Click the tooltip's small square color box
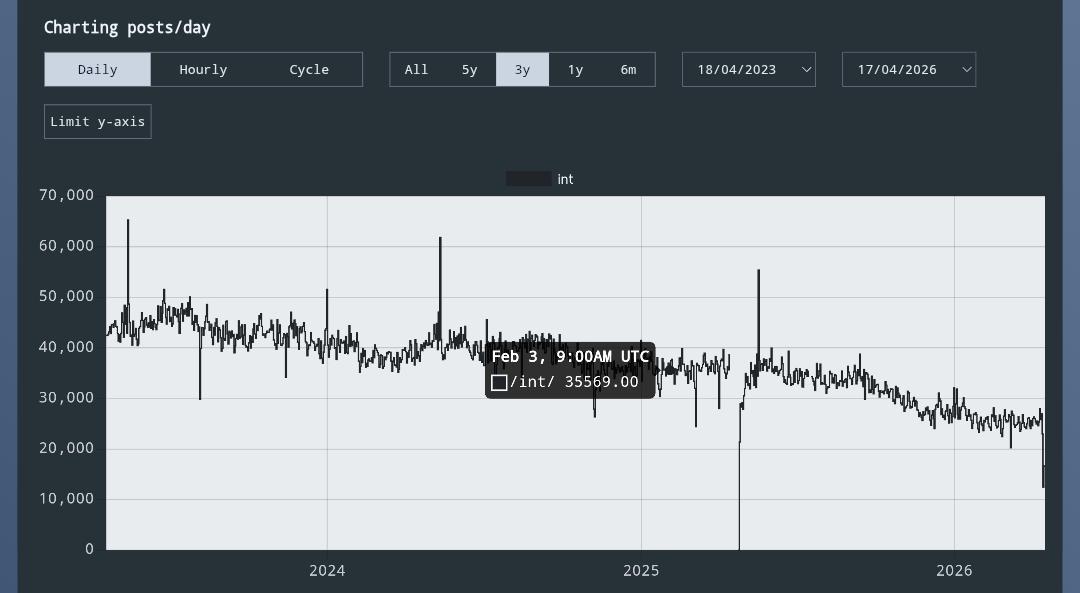Image resolution: width=1080 pixels, height=593 pixels. coord(499,382)
